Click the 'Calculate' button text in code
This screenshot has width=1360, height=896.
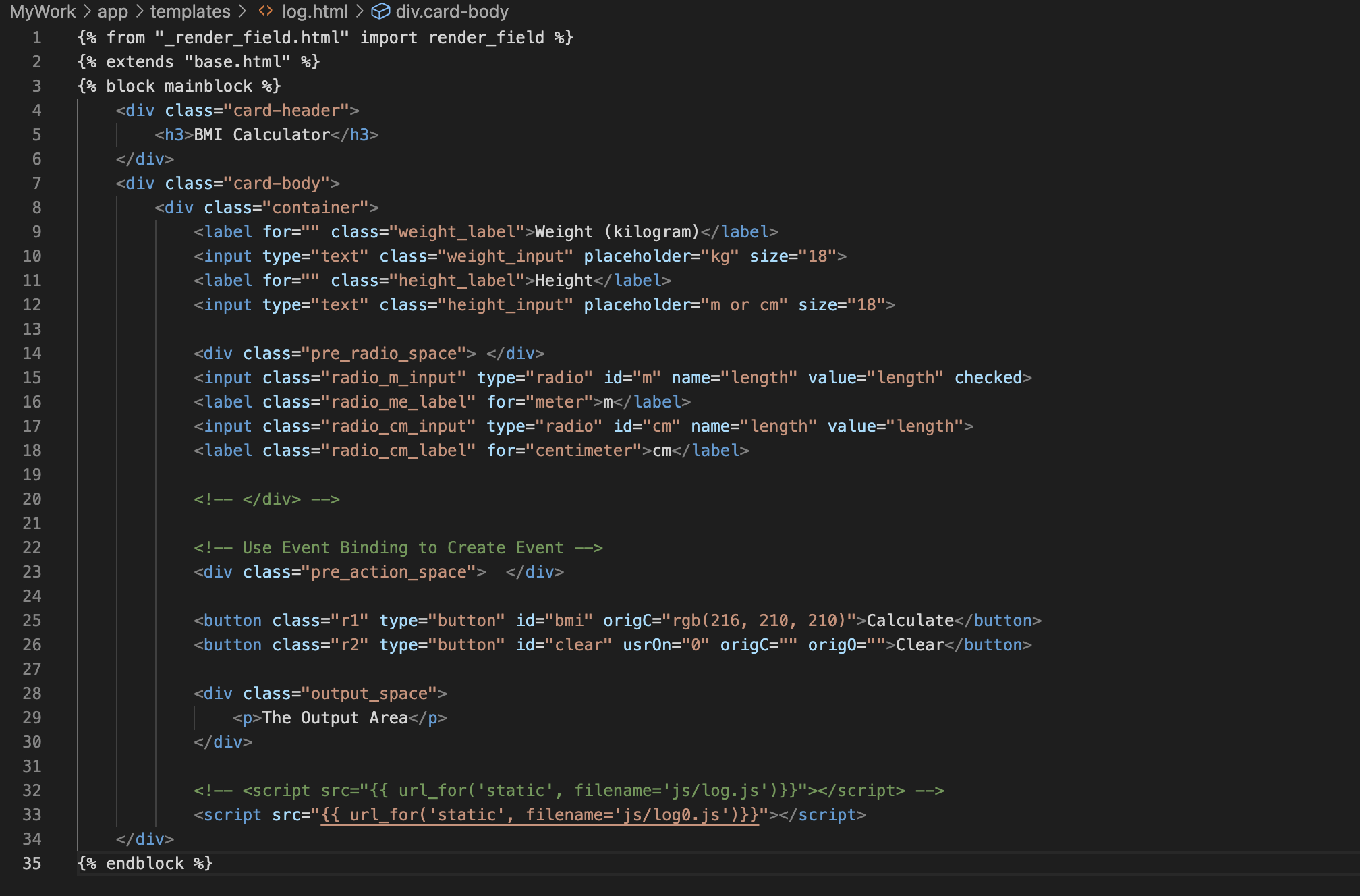[910, 621]
